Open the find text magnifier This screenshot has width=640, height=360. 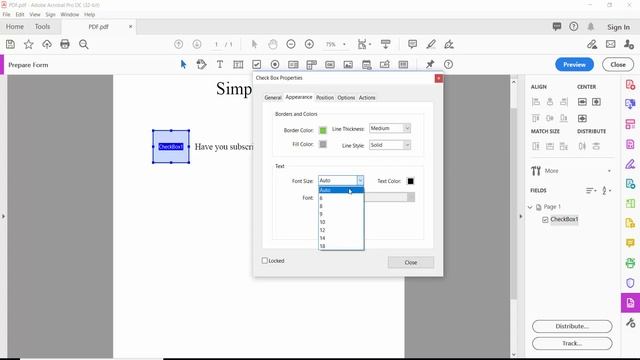coord(84,44)
